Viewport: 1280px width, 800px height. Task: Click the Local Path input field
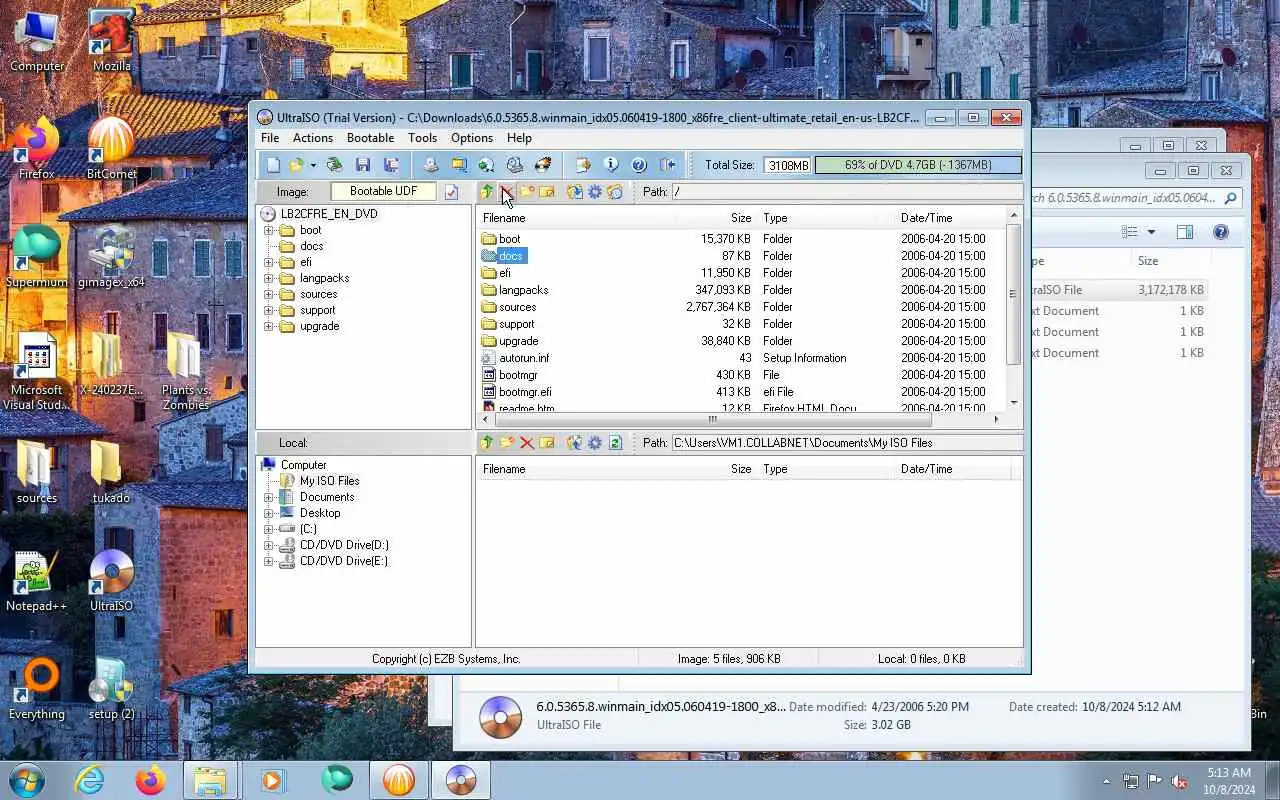846,443
